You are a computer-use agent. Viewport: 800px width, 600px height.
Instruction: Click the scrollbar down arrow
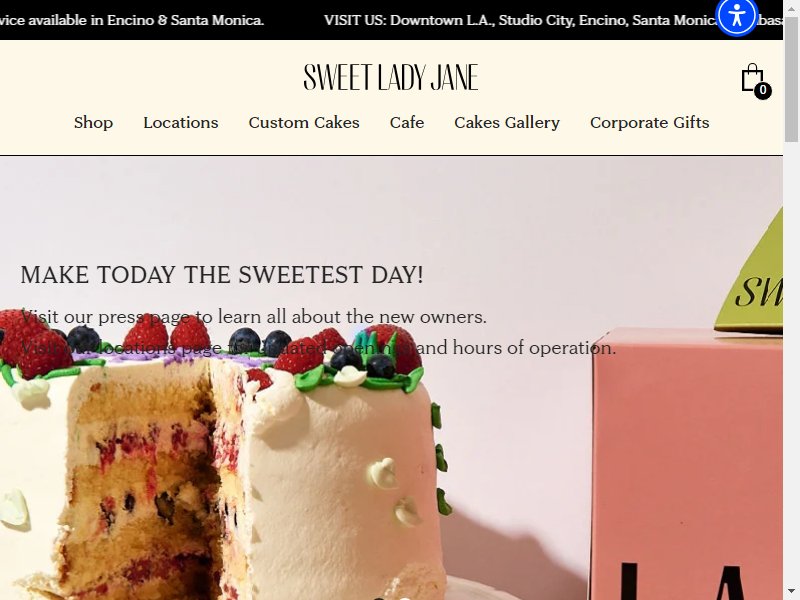tap(791, 591)
